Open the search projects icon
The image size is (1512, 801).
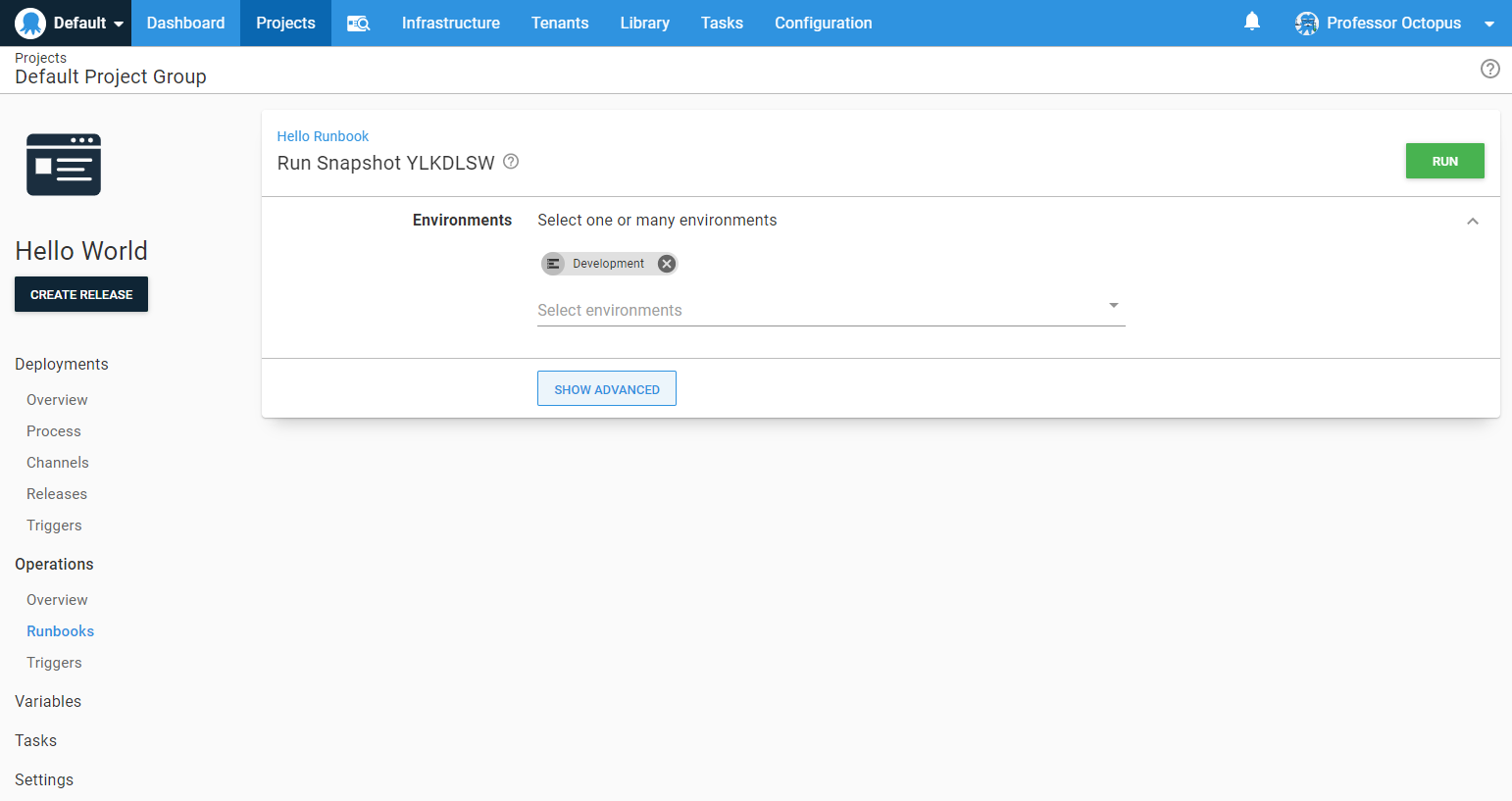click(x=358, y=24)
